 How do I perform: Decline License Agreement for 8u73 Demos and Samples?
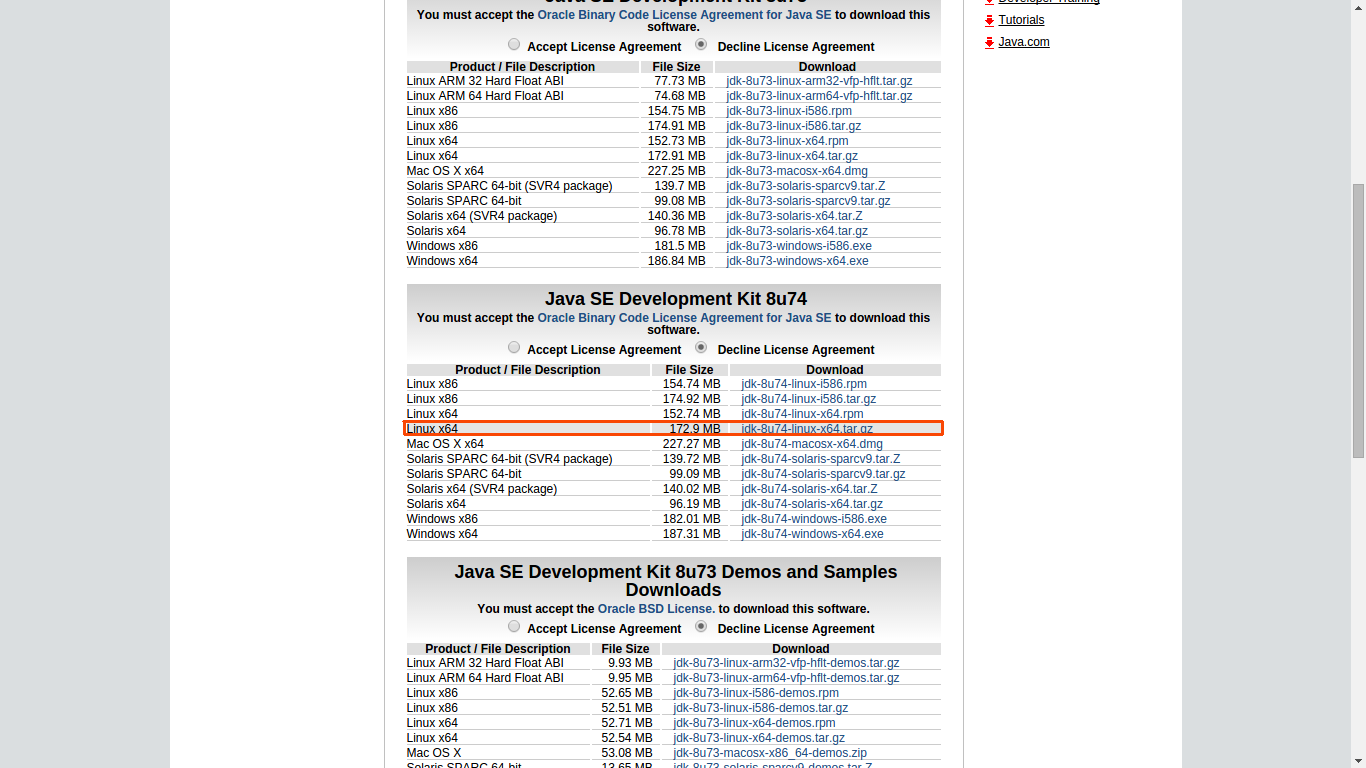pos(701,627)
